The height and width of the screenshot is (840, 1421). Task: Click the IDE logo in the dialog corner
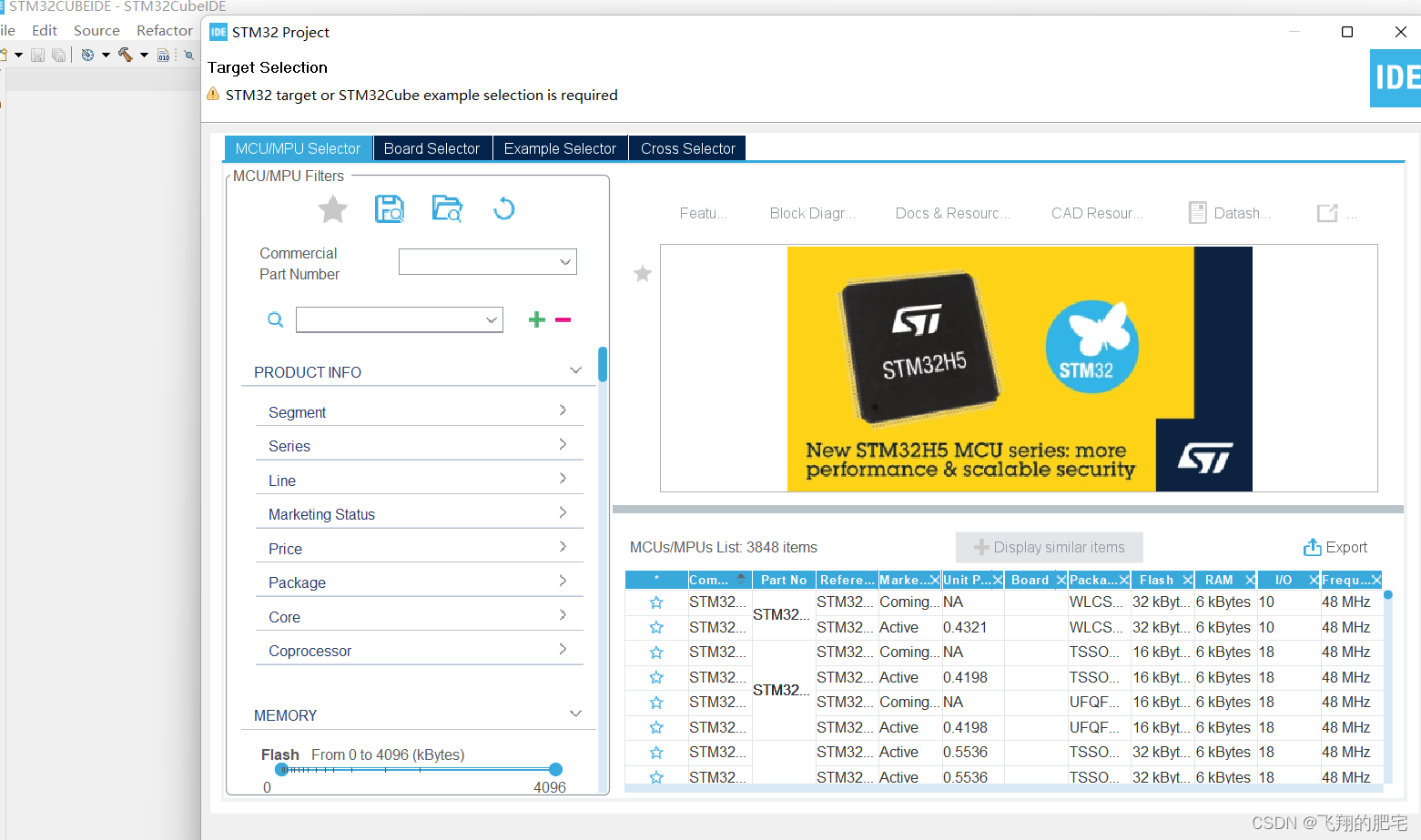[x=1396, y=78]
